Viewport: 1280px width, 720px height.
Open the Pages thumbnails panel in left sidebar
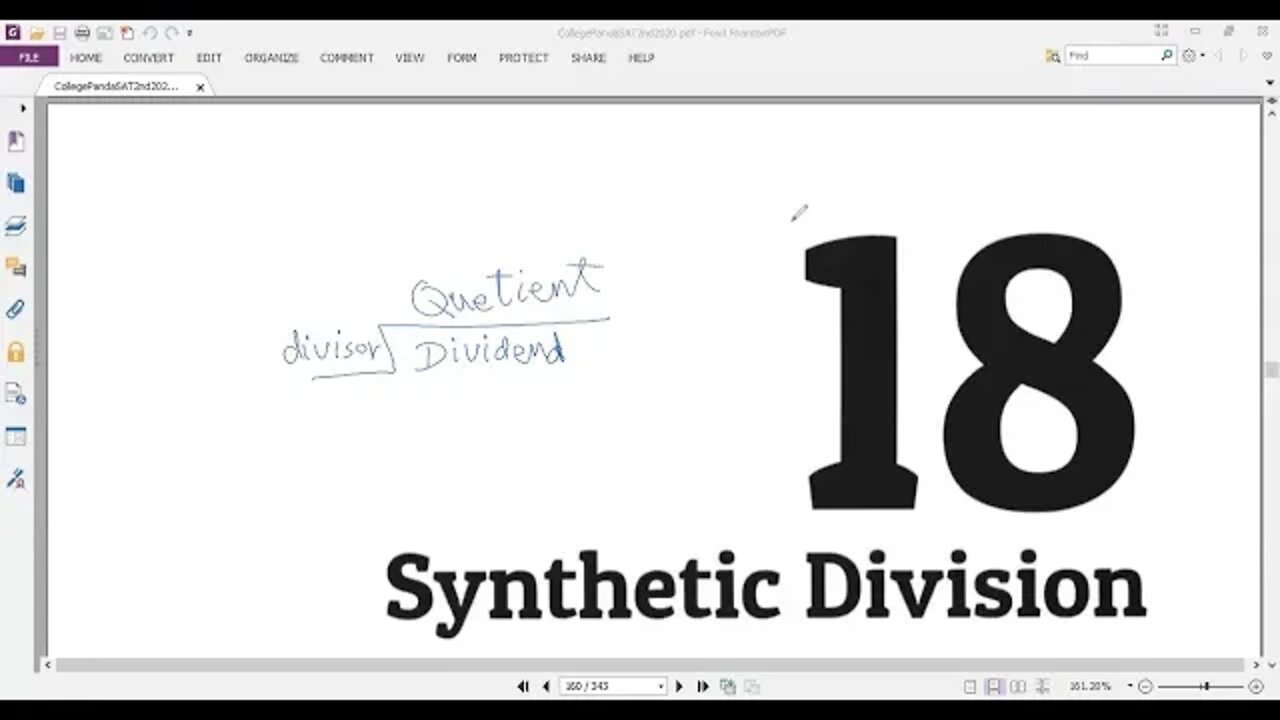click(16, 183)
